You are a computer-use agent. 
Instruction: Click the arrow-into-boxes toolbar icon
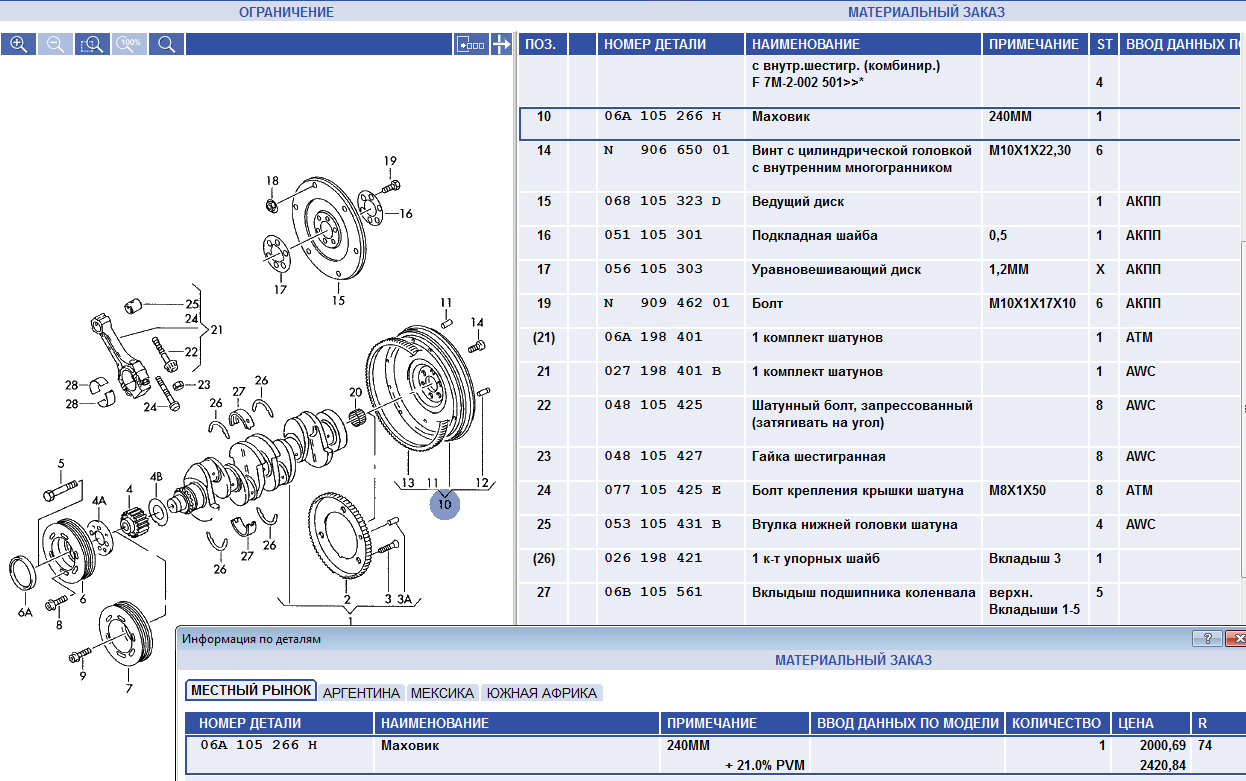pos(471,44)
